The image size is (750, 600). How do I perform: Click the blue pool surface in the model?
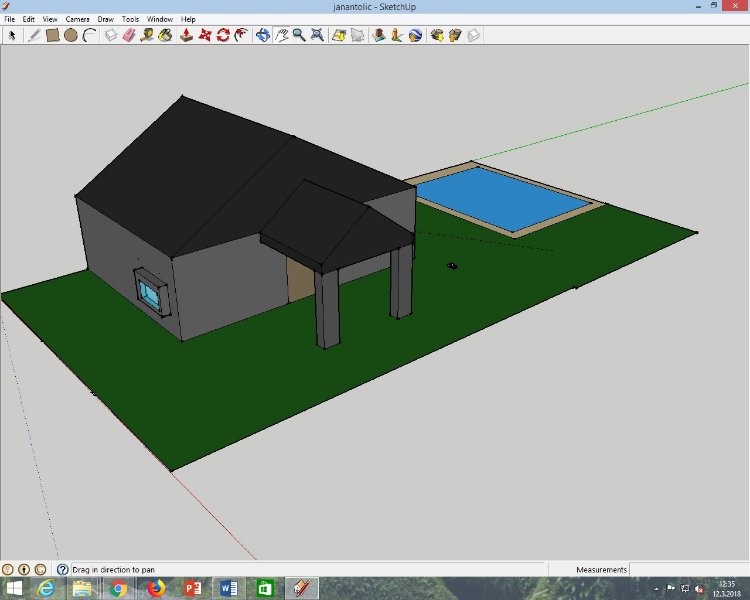tap(500, 197)
